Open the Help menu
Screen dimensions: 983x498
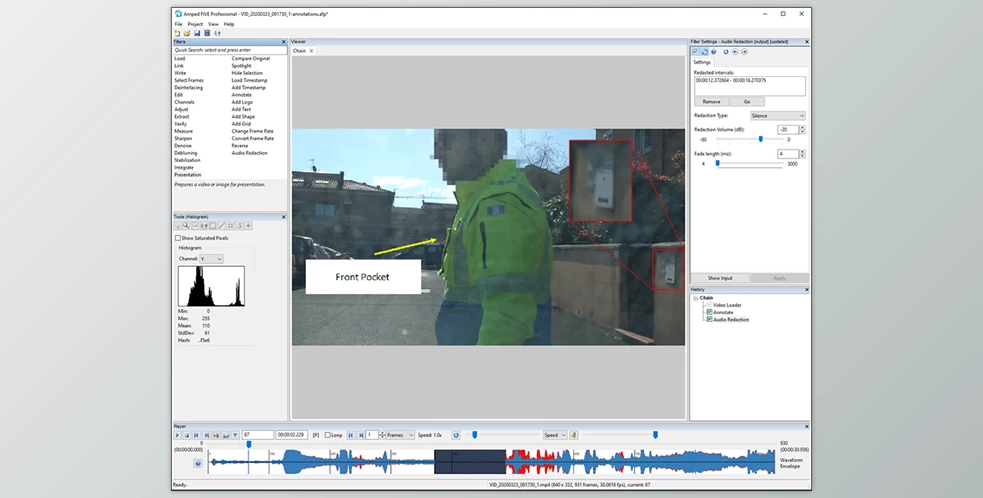coord(229,24)
